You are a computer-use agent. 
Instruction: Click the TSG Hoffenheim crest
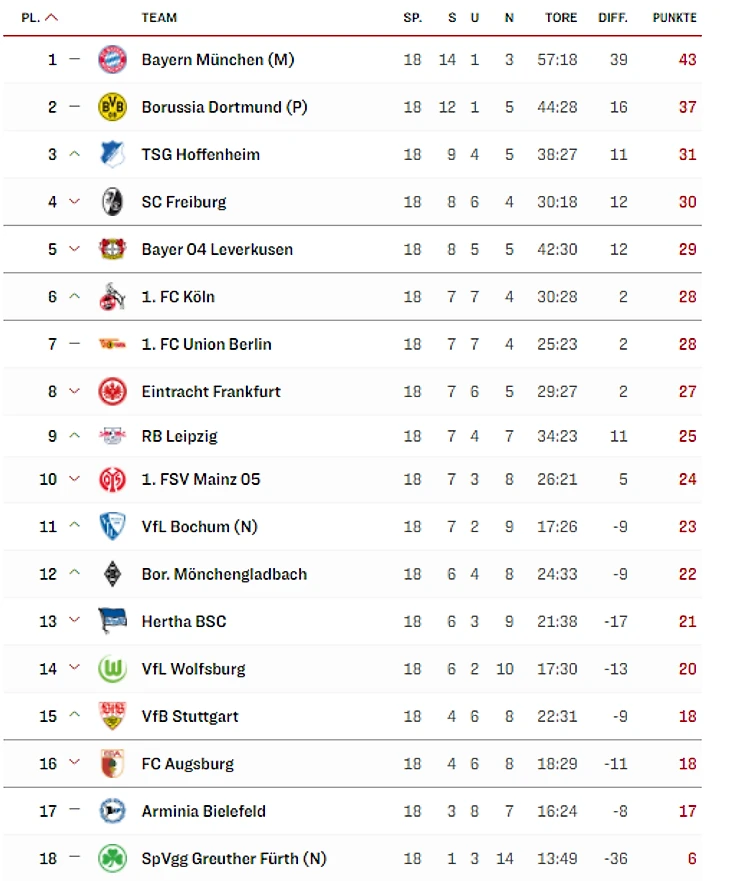click(x=112, y=154)
